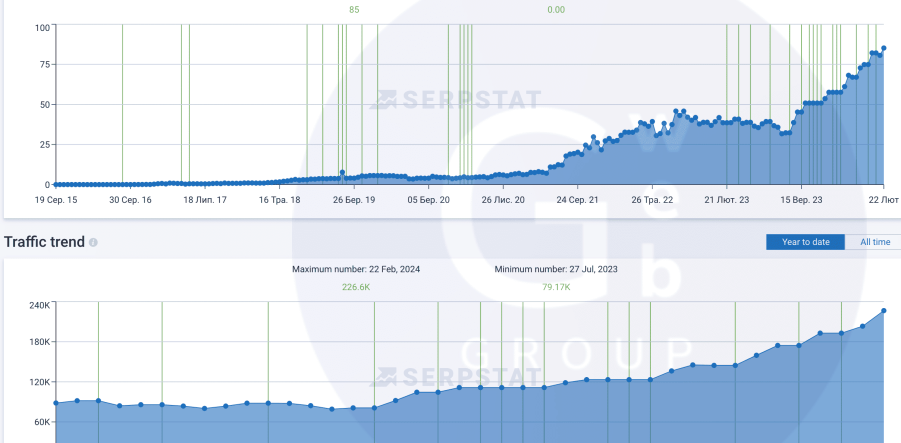
Task: Click the 26 Бер. 19 axis date
Action: pyautogui.click(x=354, y=200)
